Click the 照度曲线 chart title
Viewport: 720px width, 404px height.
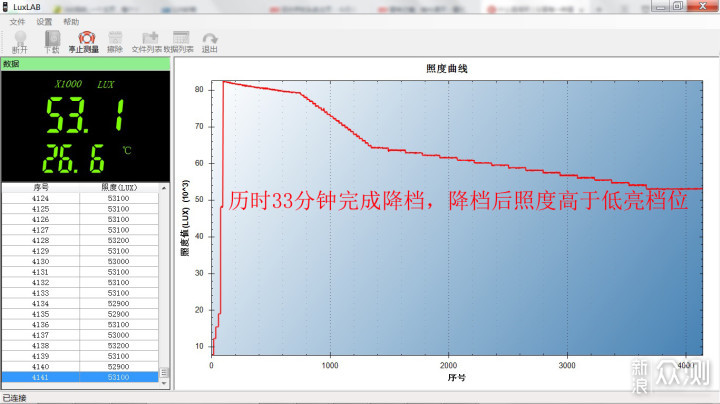(x=446, y=68)
